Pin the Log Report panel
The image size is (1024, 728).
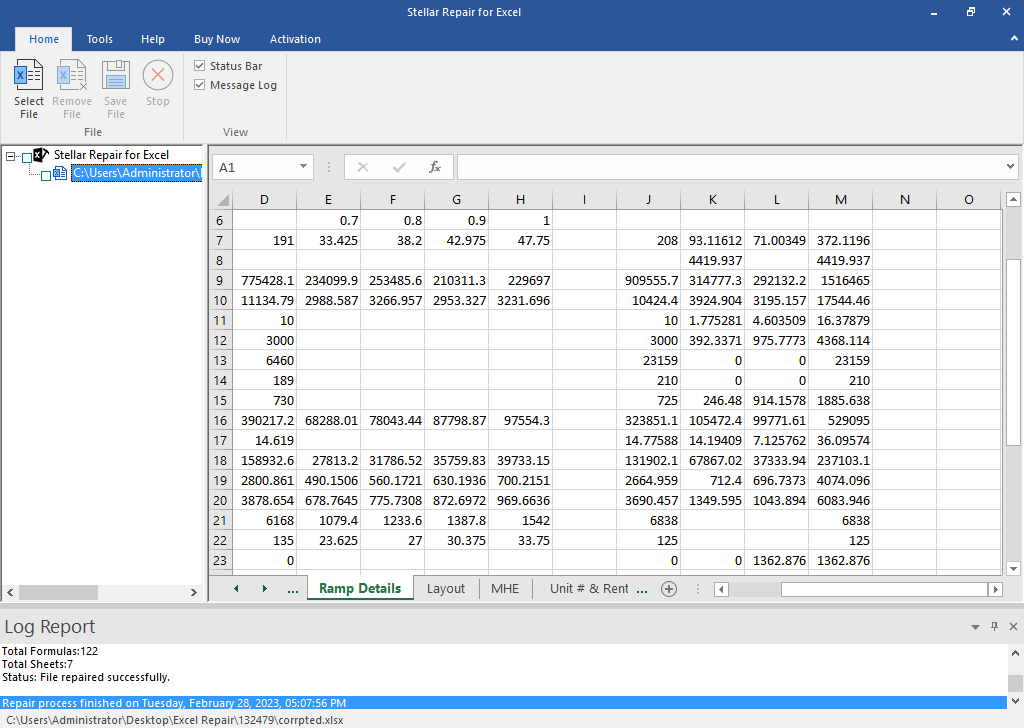[995, 627]
